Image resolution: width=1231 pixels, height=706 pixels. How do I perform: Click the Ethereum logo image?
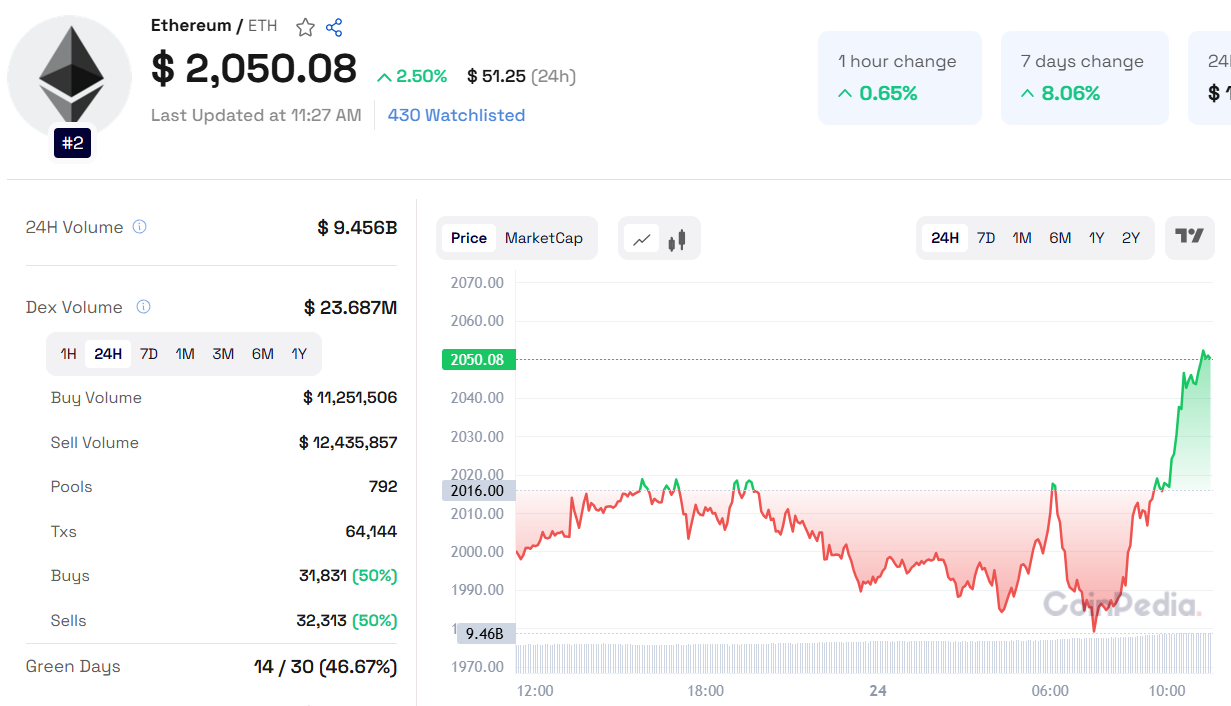click(70, 76)
